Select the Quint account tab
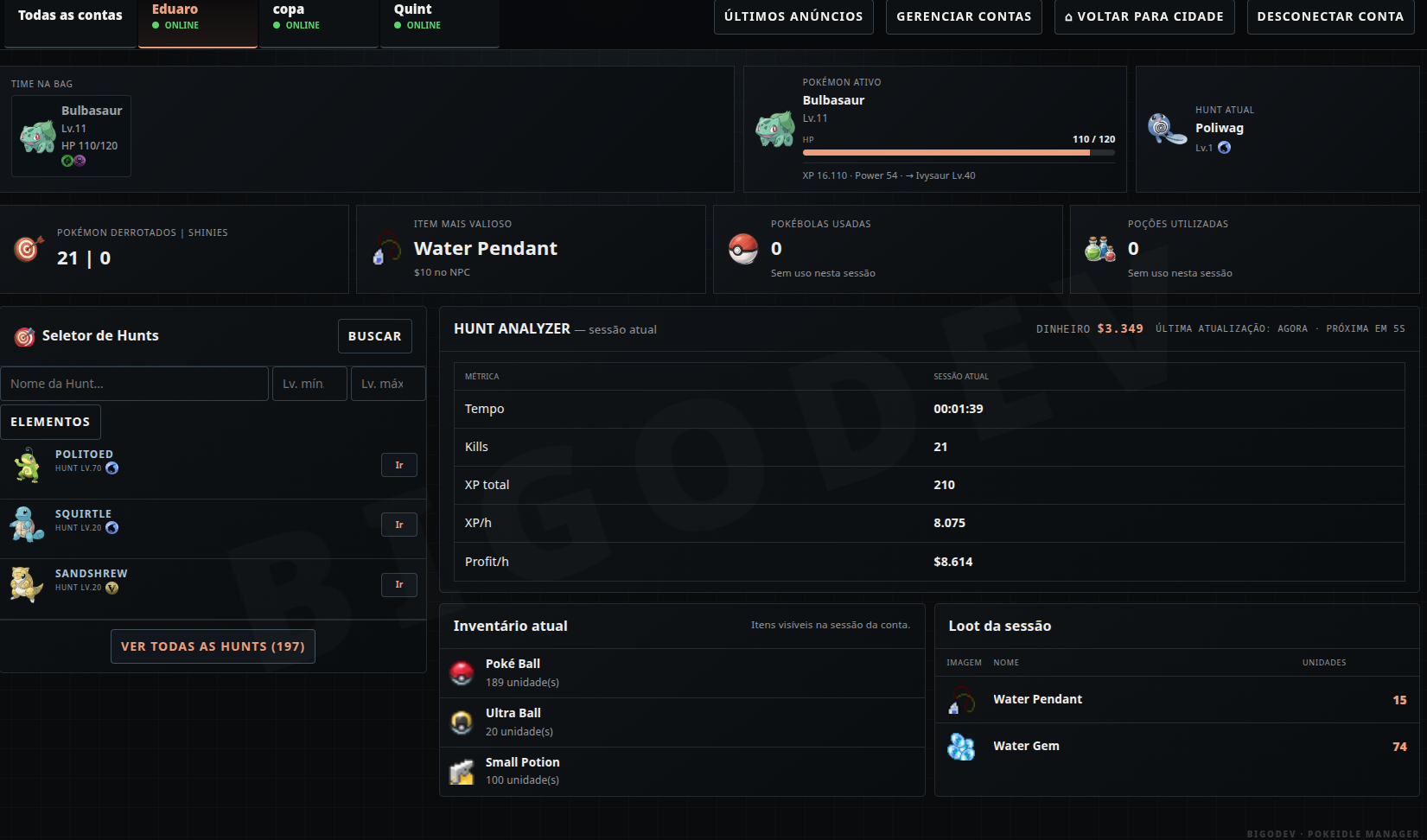 point(440,23)
